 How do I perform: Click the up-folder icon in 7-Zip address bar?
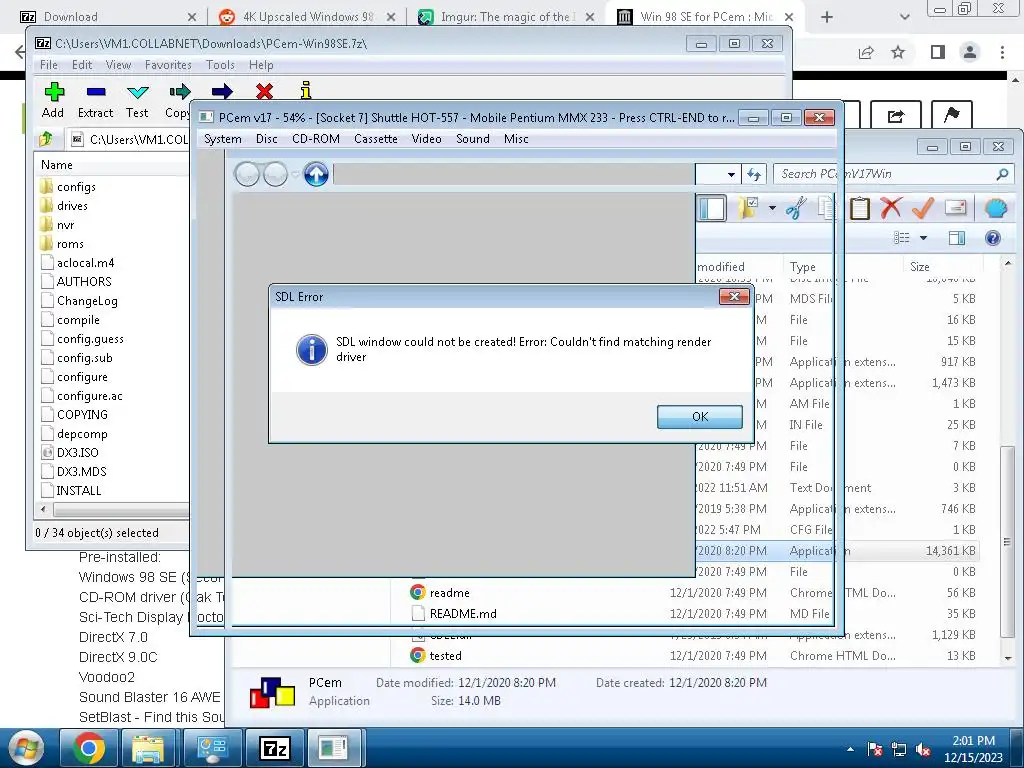click(x=46, y=138)
